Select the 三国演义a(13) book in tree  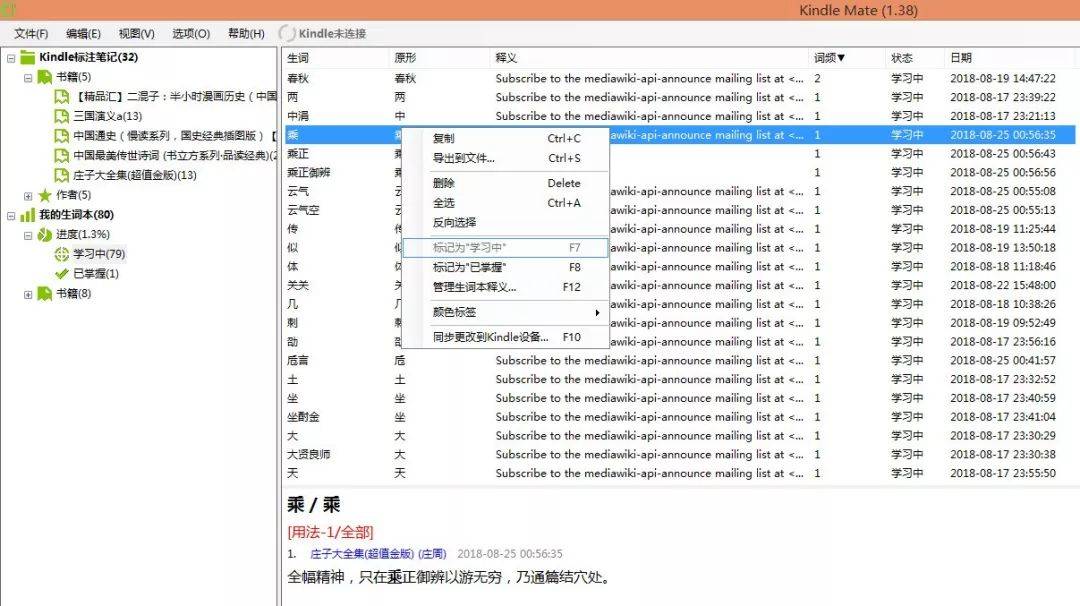click(x=107, y=116)
